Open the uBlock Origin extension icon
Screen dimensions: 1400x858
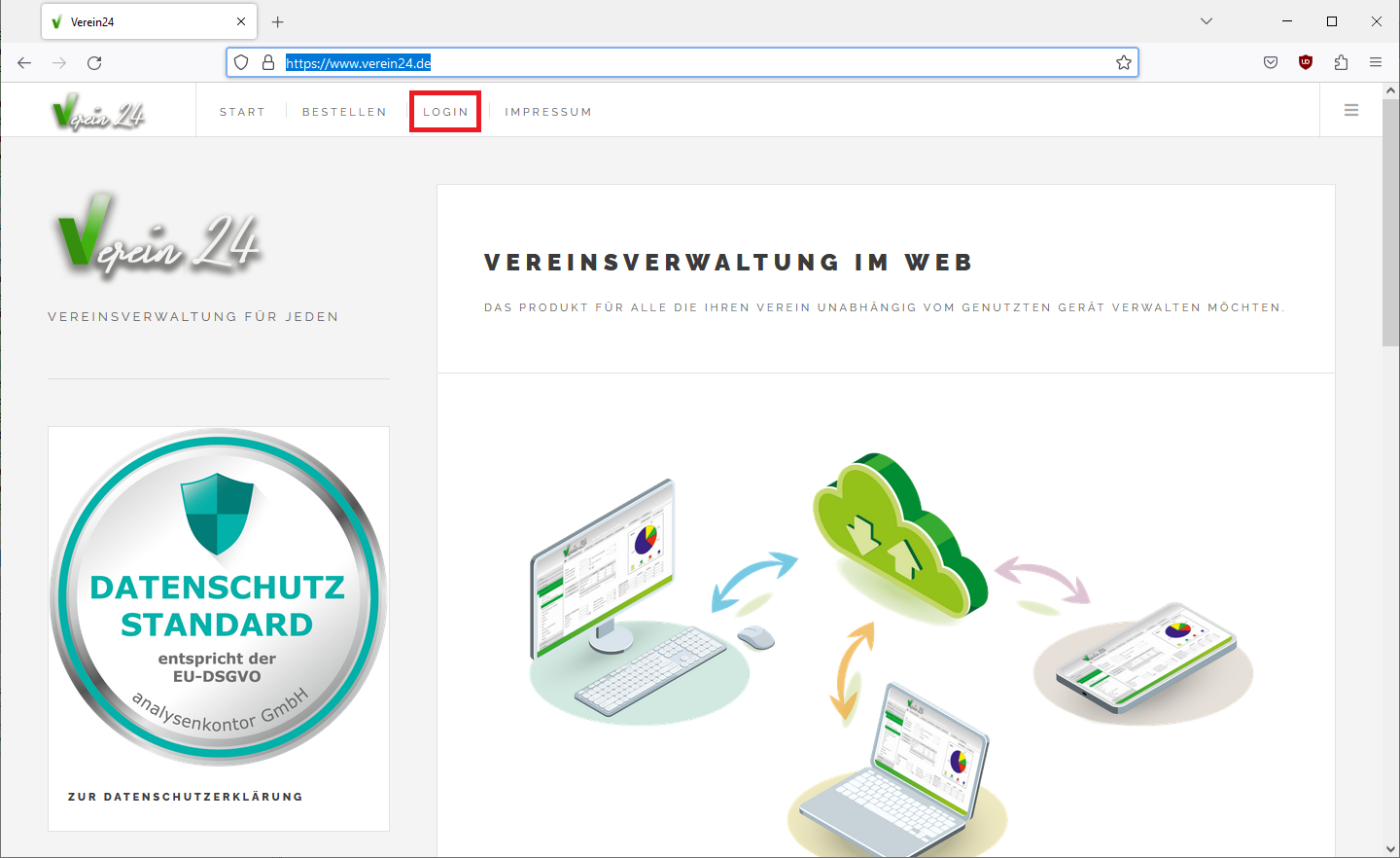click(x=1306, y=62)
